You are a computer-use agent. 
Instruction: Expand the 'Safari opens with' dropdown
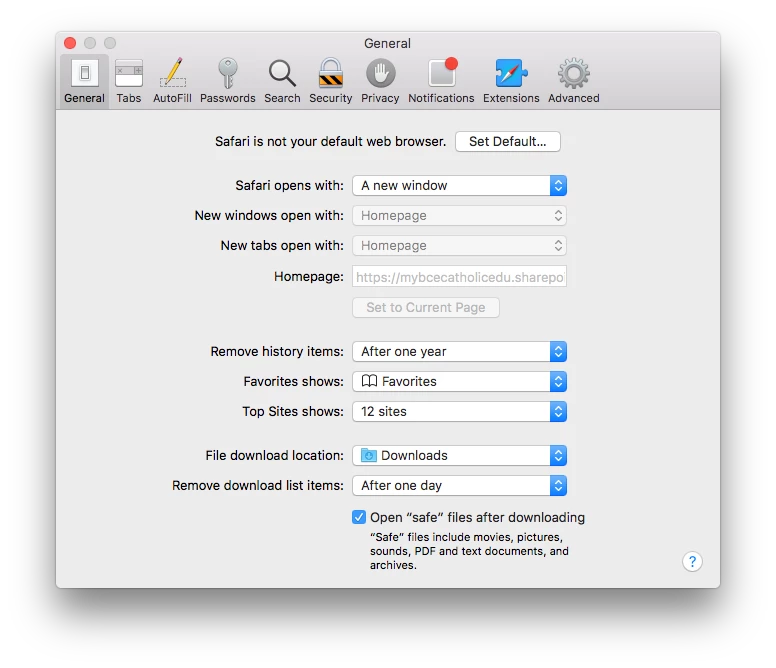[459, 186]
